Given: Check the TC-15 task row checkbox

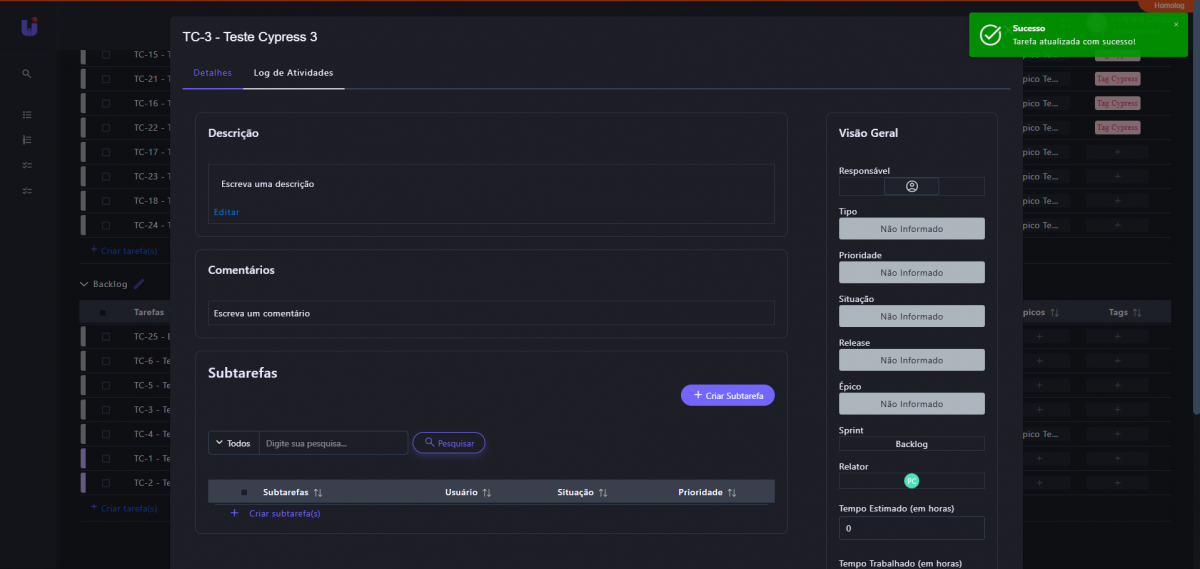Looking at the screenshot, I should pyautogui.click(x=106, y=54).
